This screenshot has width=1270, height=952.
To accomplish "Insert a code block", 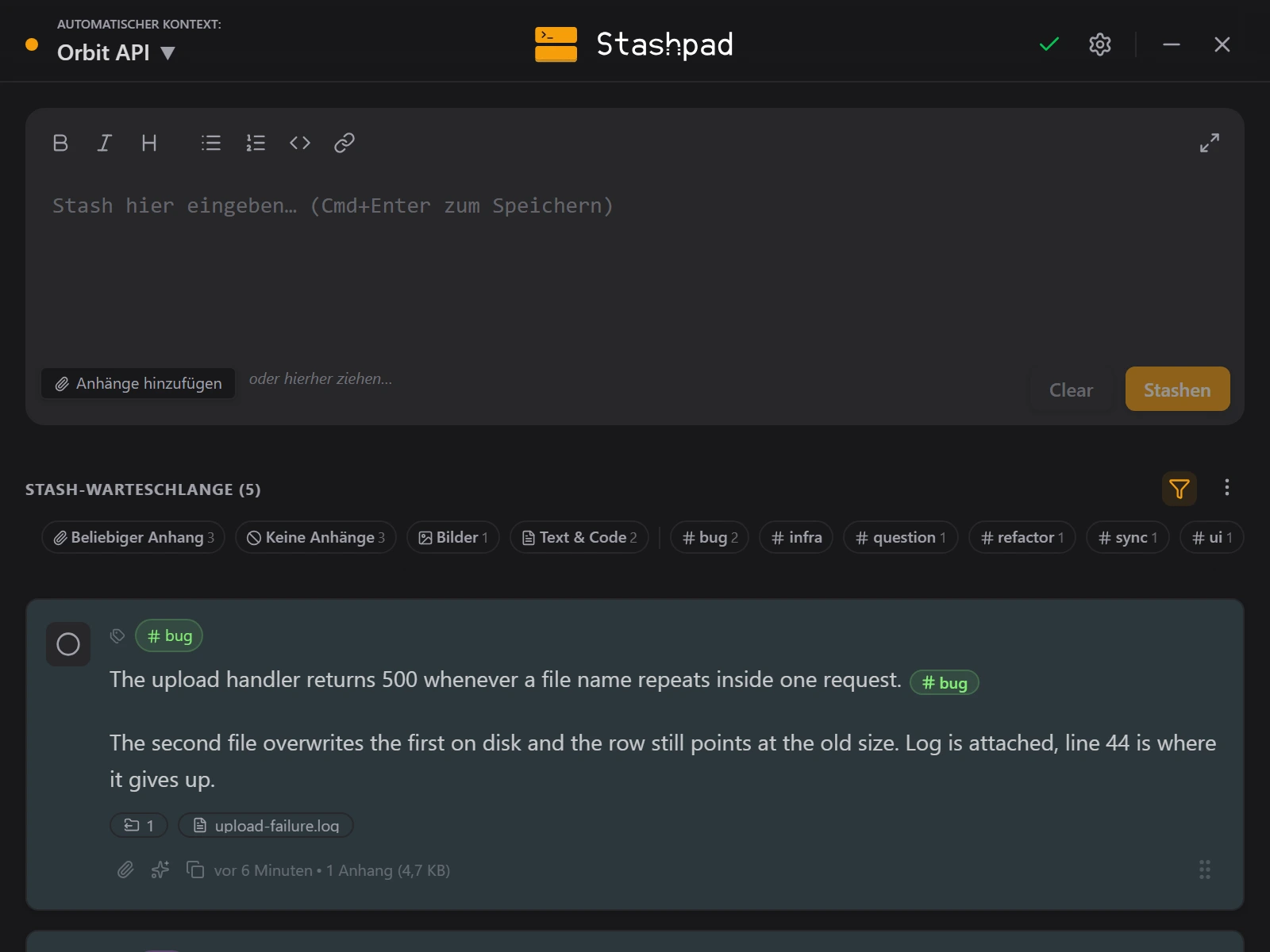I will point(300,143).
